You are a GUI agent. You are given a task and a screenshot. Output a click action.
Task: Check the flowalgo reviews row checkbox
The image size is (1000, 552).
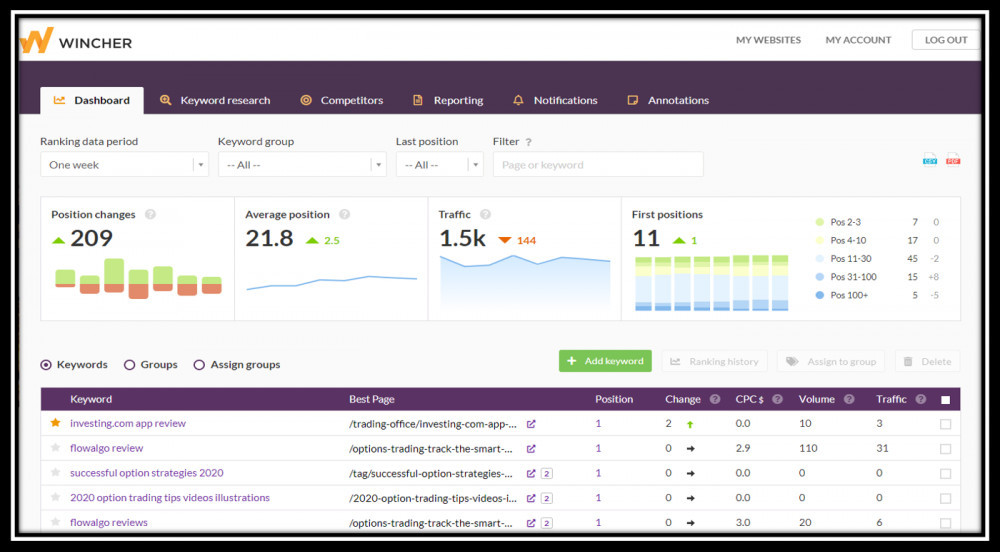pyautogui.click(x=946, y=524)
